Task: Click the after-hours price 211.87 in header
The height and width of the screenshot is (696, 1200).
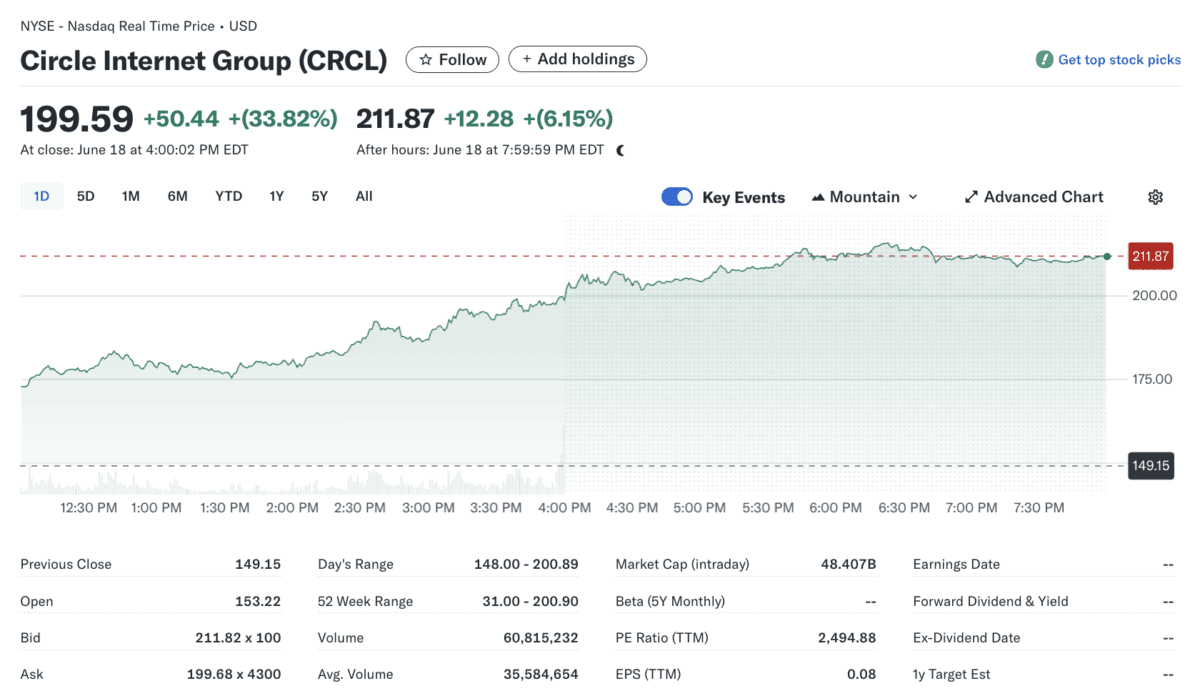Action: point(396,119)
